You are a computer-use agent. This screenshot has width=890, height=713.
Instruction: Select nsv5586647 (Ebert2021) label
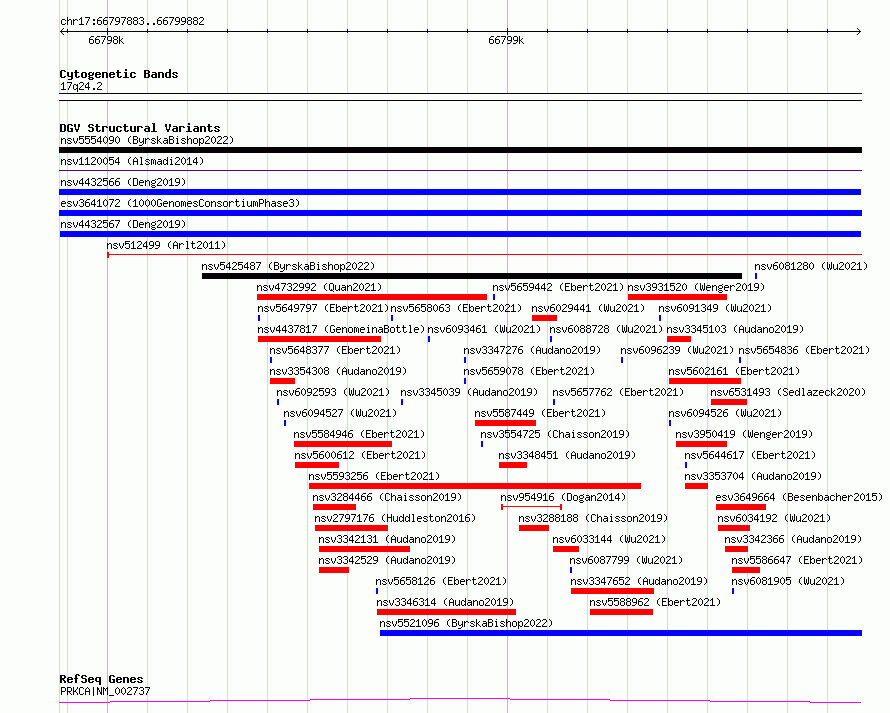(797, 560)
